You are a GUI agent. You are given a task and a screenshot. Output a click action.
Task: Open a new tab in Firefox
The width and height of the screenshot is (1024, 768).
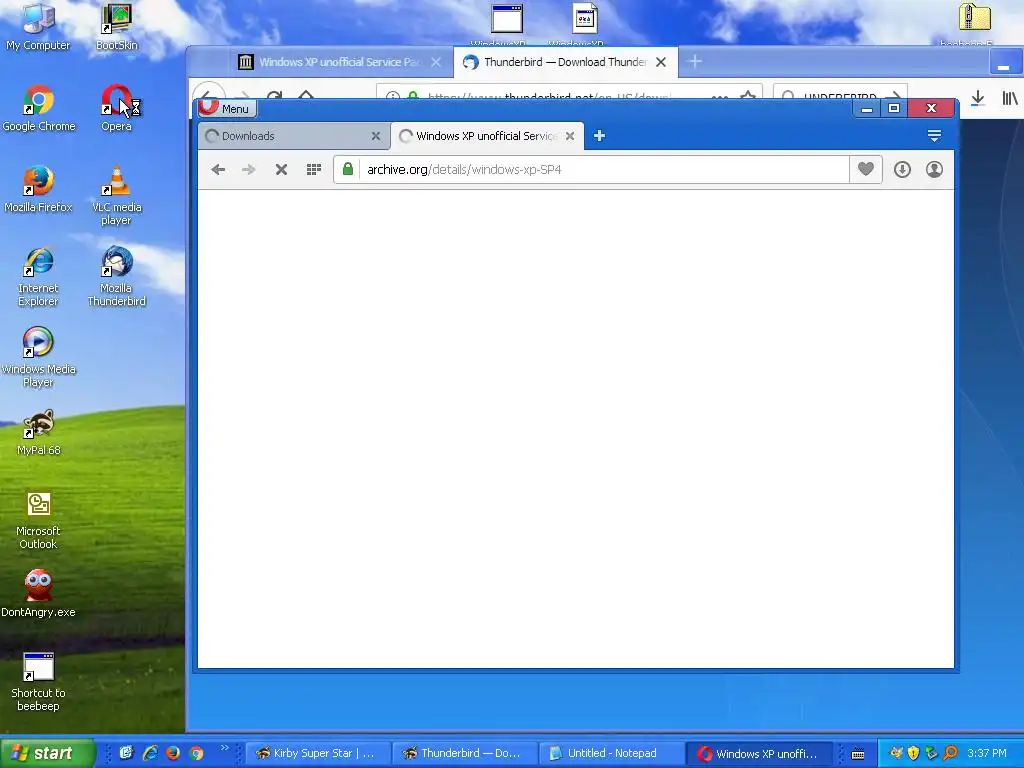pyautogui.click(x=695, y=62)
